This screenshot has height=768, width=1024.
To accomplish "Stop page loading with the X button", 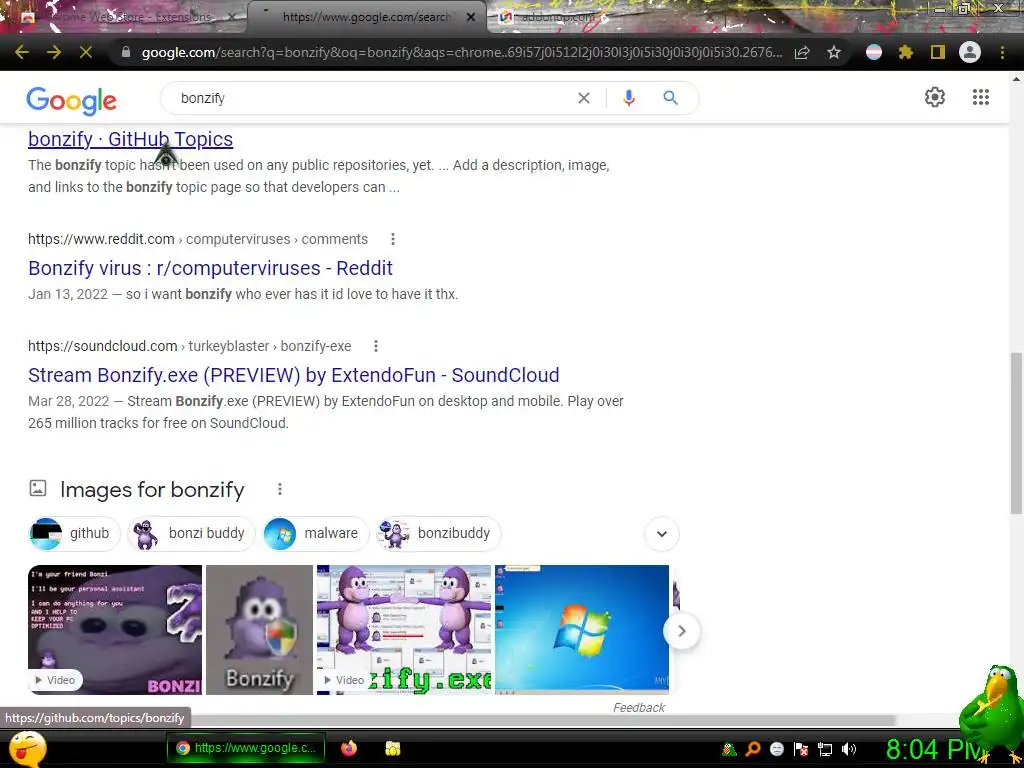I will coord(86,52).
